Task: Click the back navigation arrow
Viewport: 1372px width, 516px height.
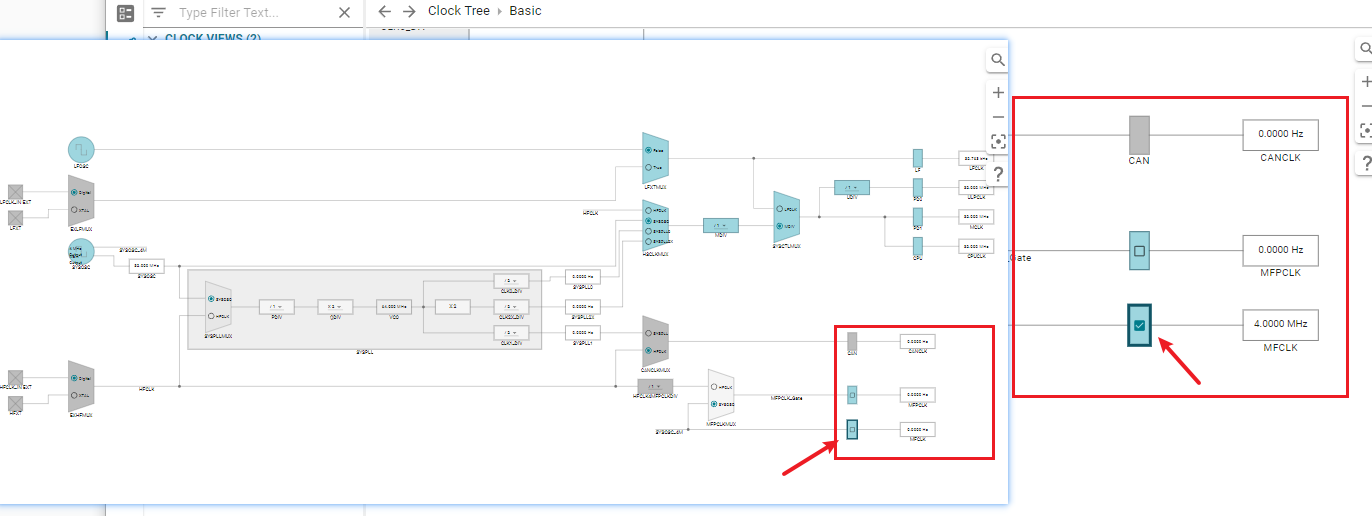Action: [x=384, y=11]
